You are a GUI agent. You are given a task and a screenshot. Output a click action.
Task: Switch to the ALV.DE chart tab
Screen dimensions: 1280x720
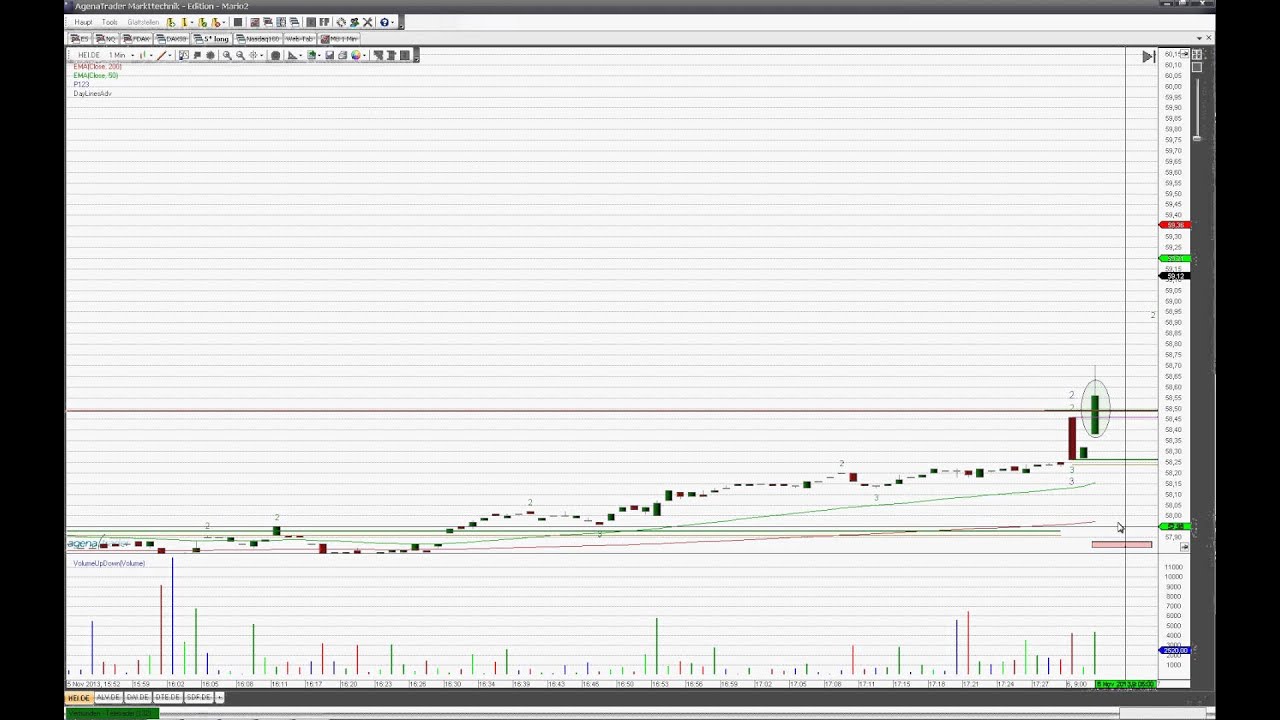107,697
